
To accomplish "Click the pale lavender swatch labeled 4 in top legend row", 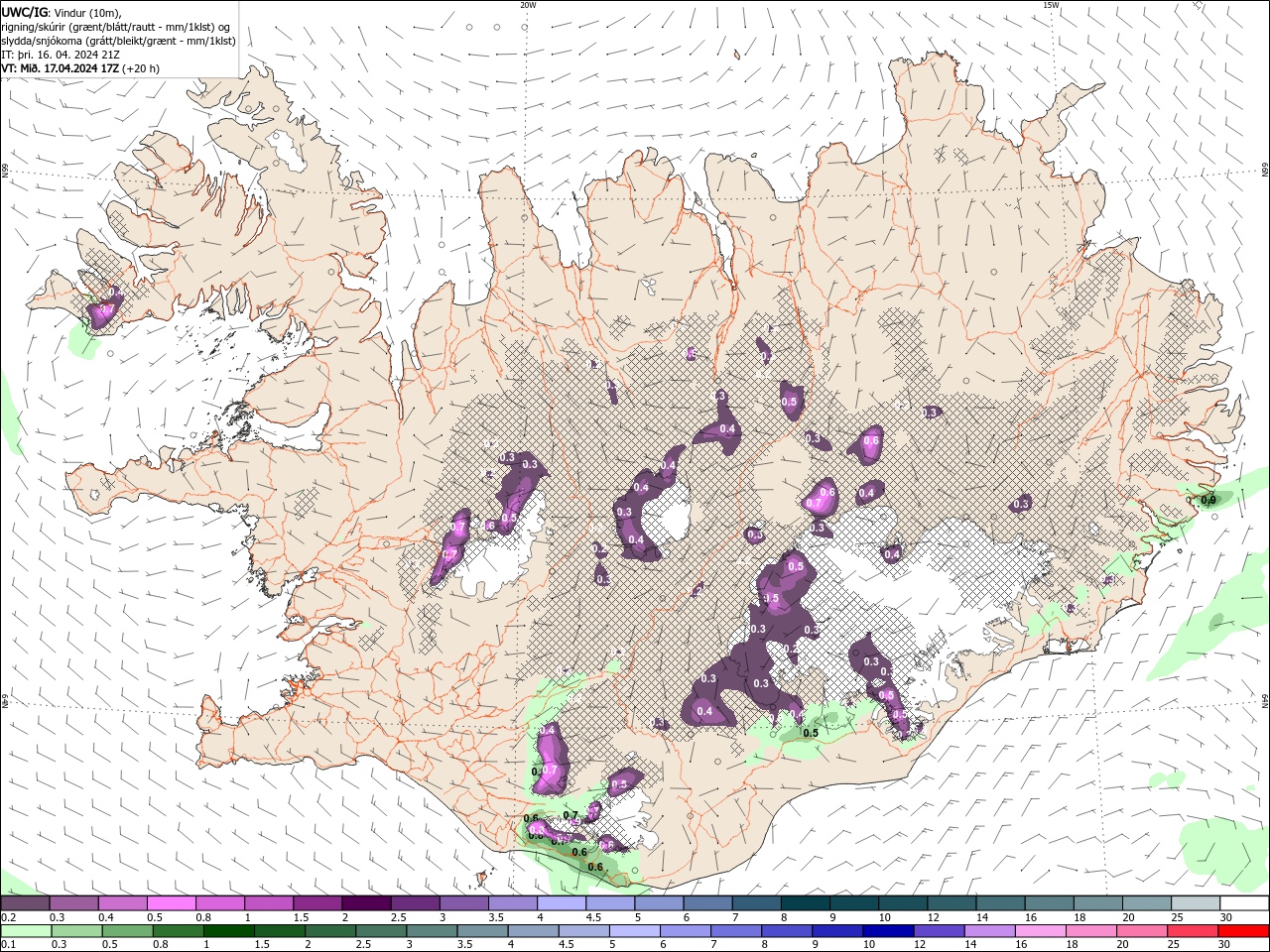I will coord(562,903).
